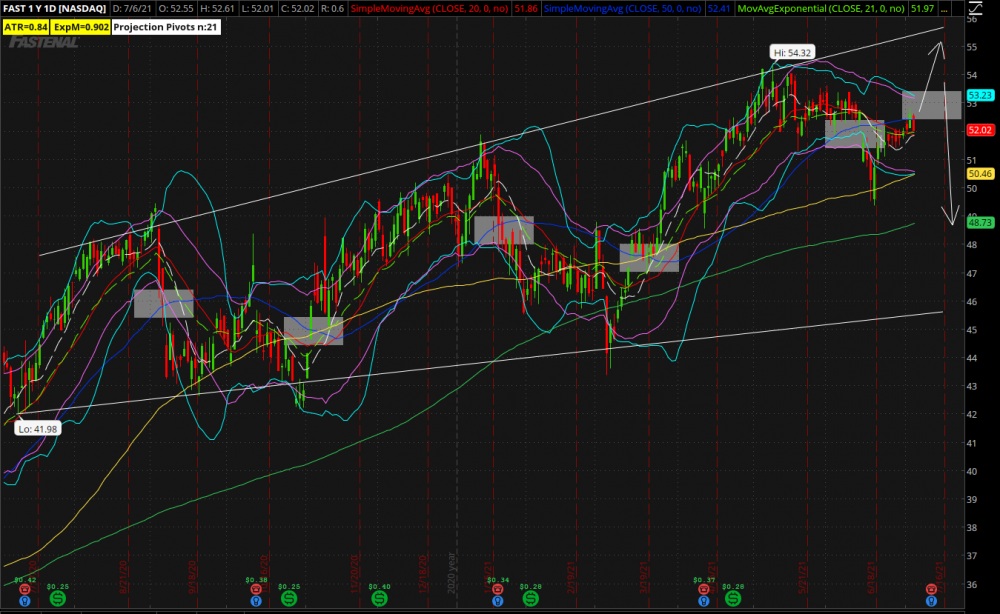
Task: Click the yellow ATR=0.84 label
Action: 27,27
